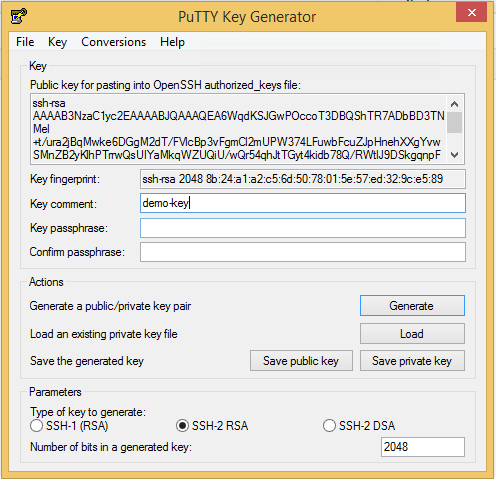Click Save private key button
This screenshot has width=496, height=479.
[x=412, y=361]
